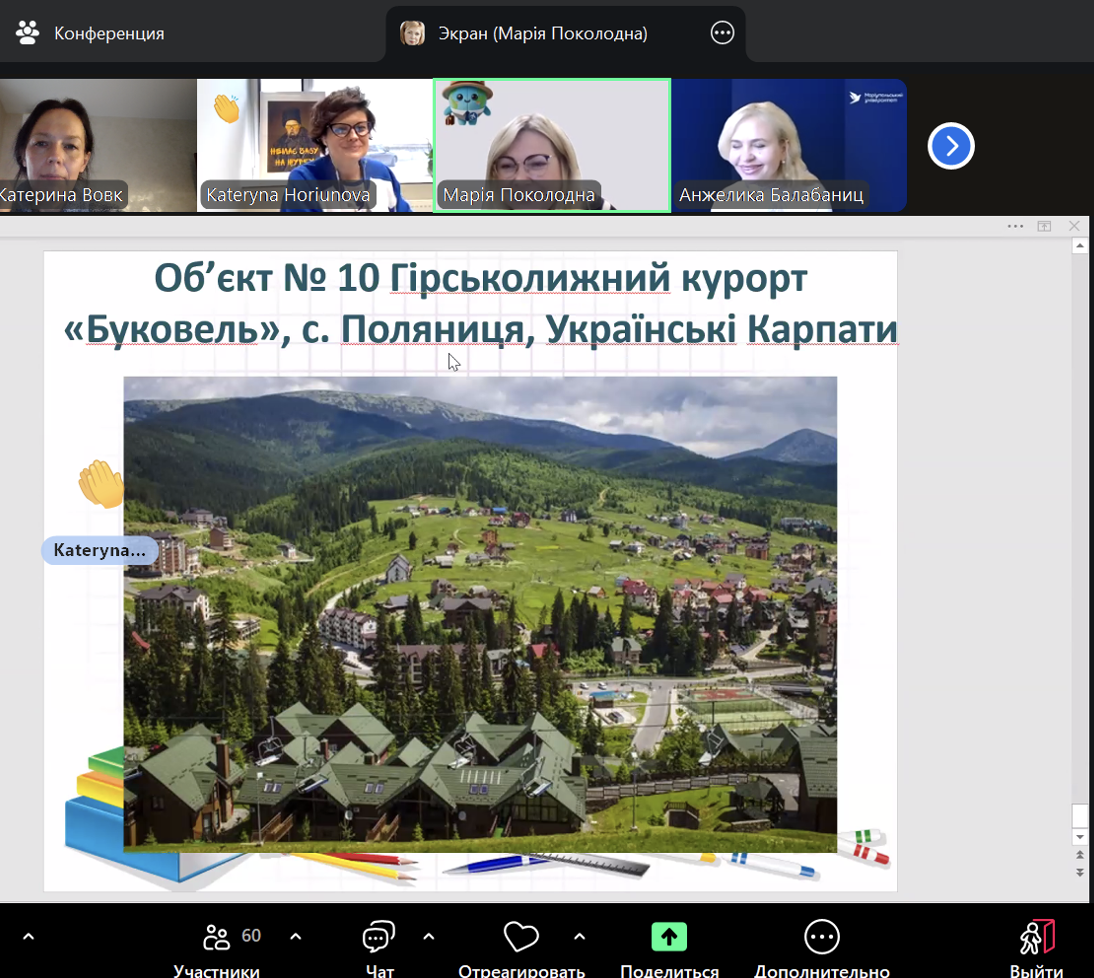Expand the Участники options chevron
Image resolution: width=1094 pixels, height=978 pixels.
[296, 937]
